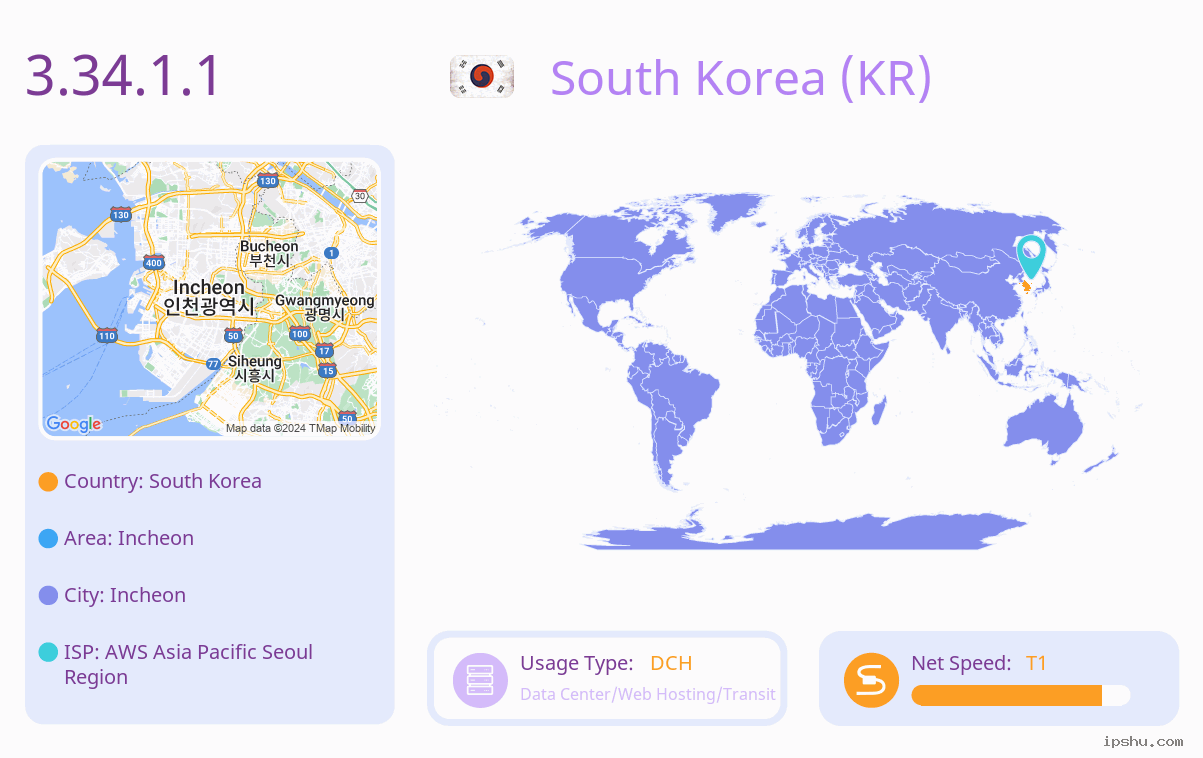Click the Usage Type label
The width and height of the screenshot is (1203, 758).
(x=577, y=663)
